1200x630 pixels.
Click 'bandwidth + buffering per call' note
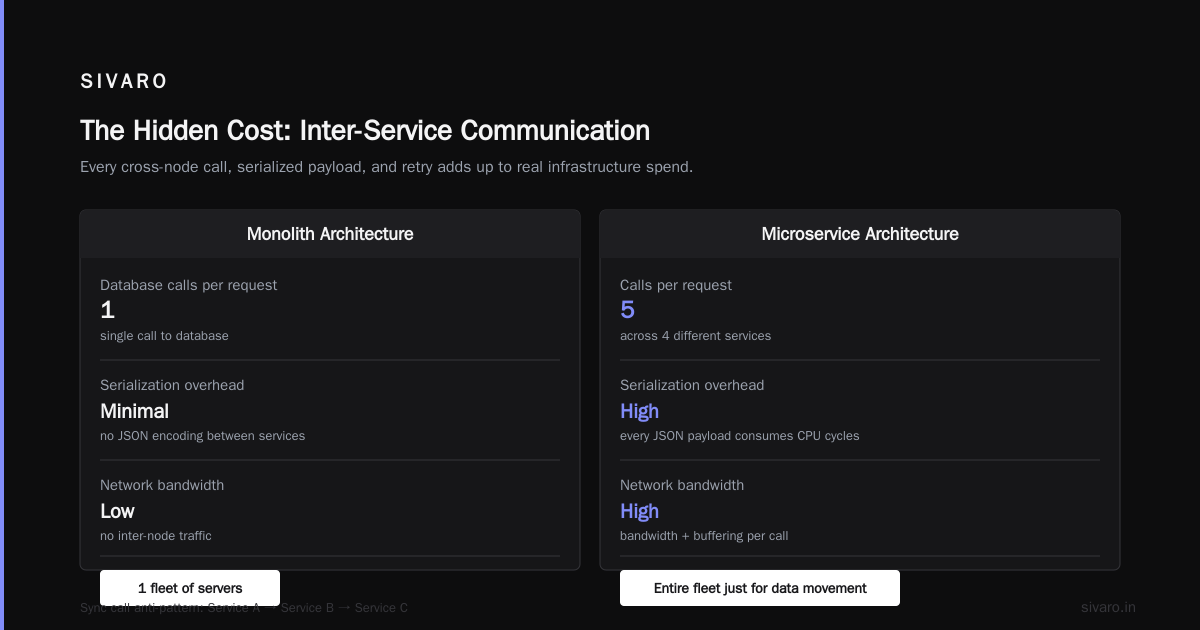click(x=704, y=536)
